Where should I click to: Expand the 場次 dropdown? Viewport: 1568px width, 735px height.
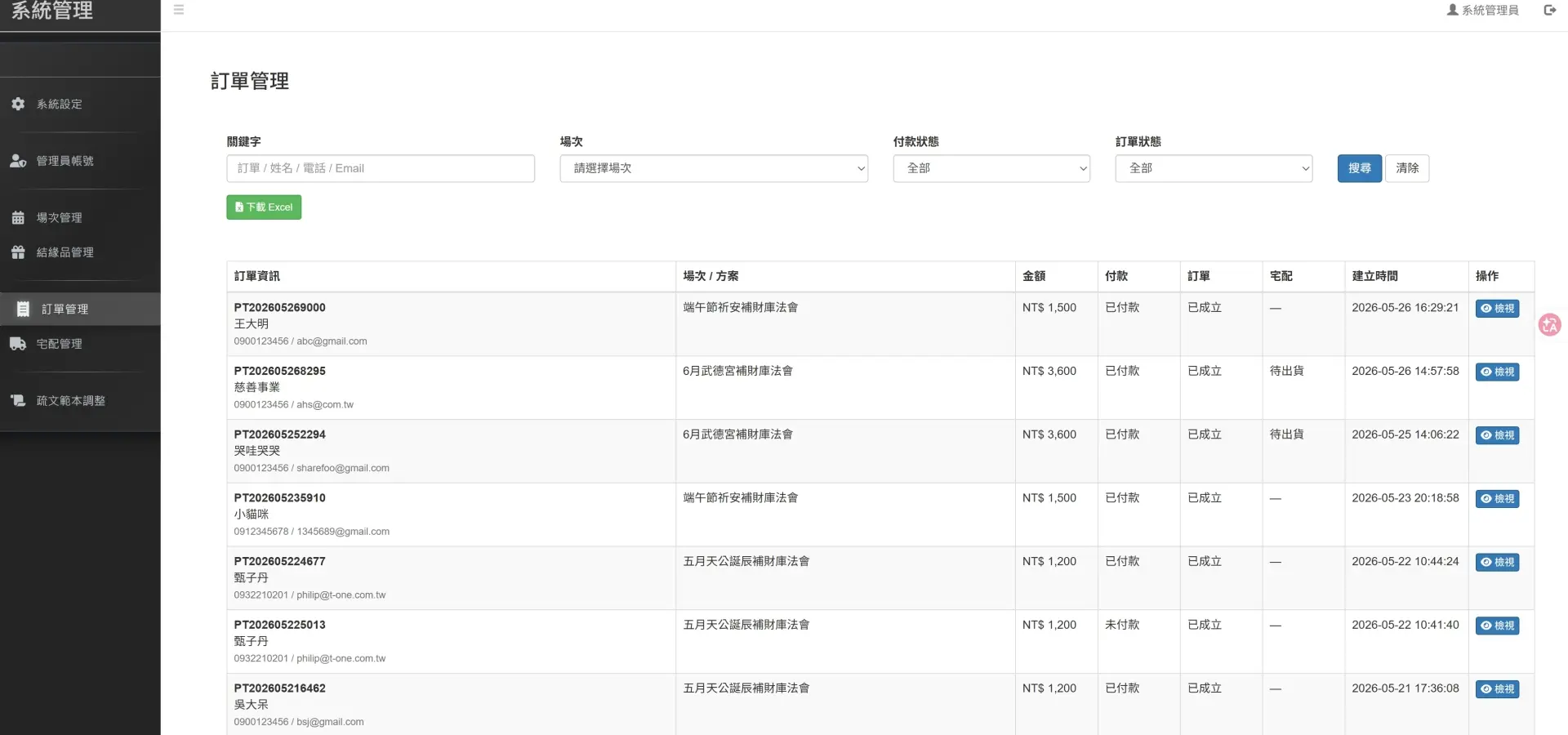(x=714, y=168)
